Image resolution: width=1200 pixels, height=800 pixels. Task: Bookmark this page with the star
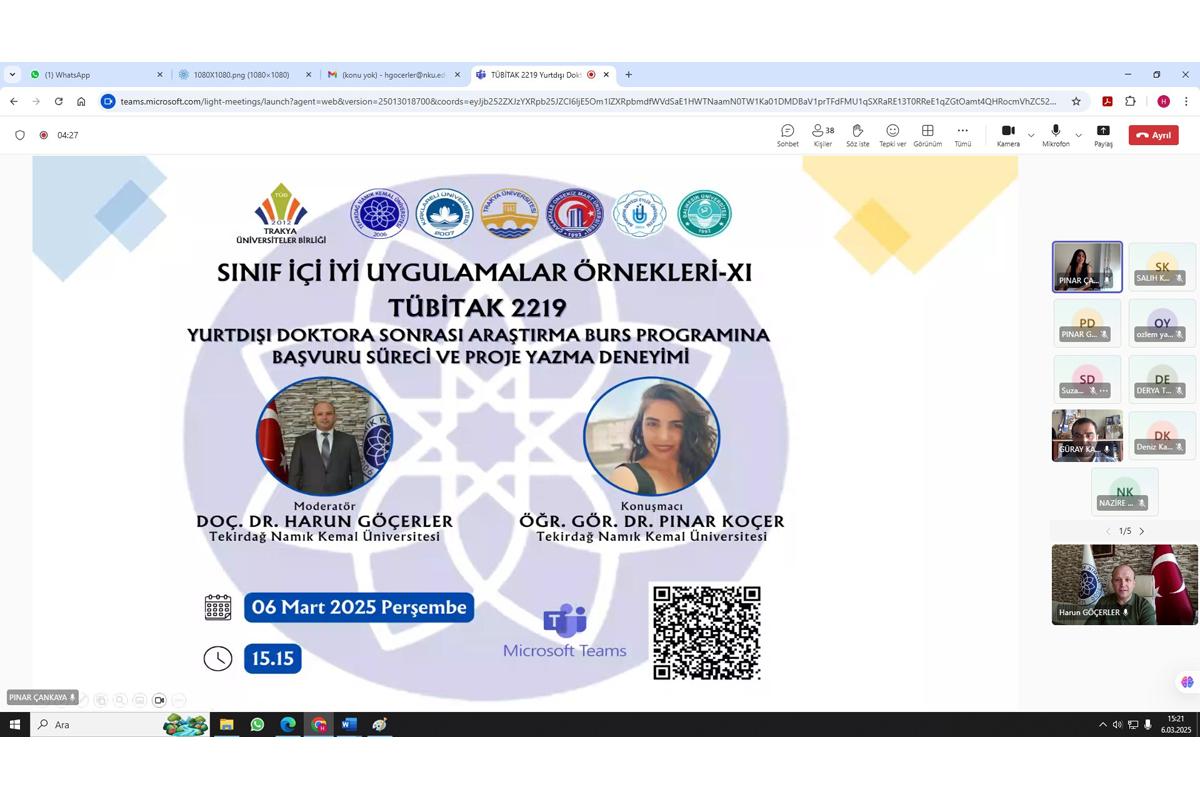pyautogui.click(x=1076, y=101)
